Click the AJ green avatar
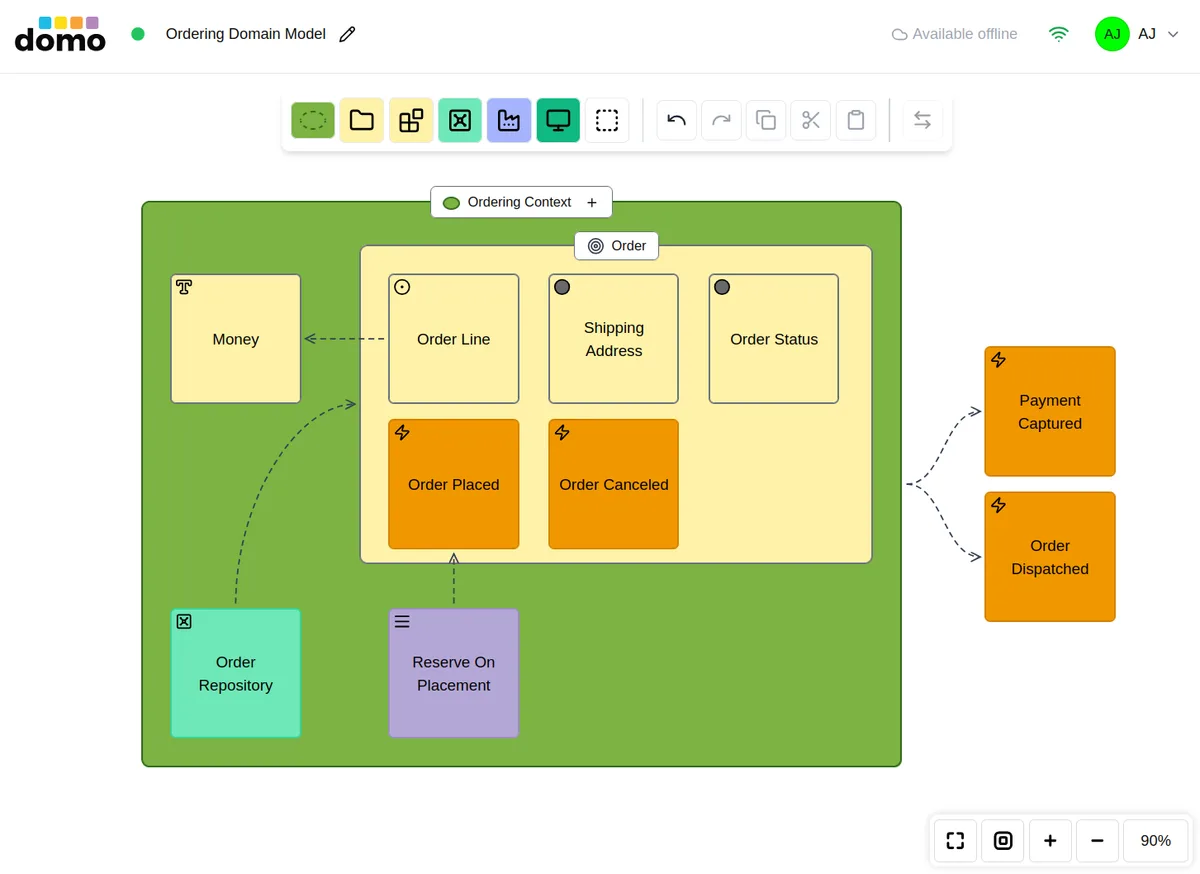This screenshot has height=874, width=1200. 1112,34
